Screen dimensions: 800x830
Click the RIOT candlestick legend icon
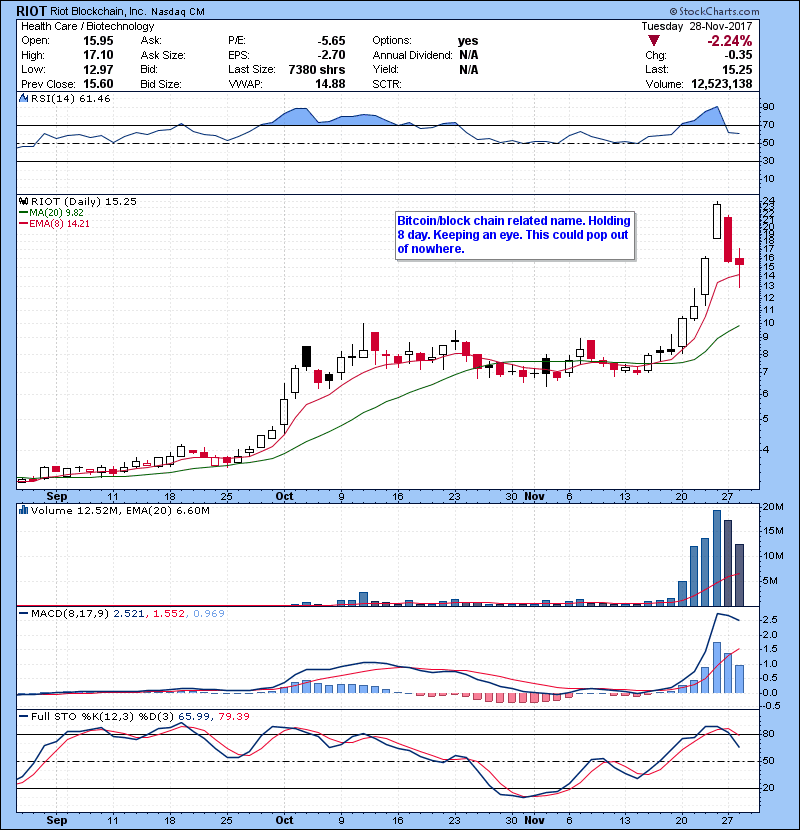pos(23,202)
